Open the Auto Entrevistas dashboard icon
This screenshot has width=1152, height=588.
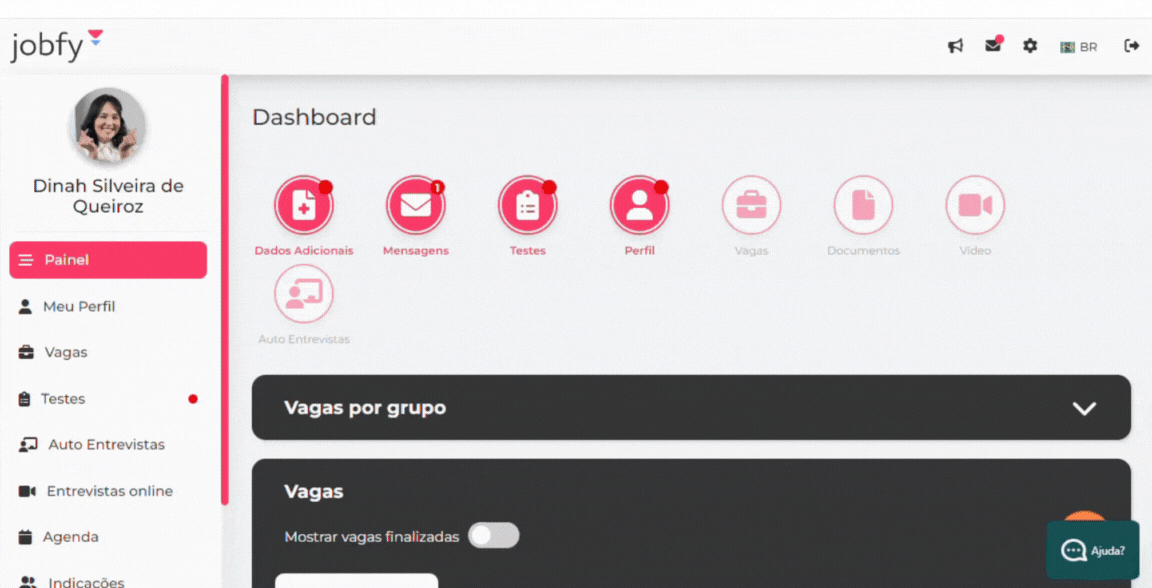(x=303, y=294)
